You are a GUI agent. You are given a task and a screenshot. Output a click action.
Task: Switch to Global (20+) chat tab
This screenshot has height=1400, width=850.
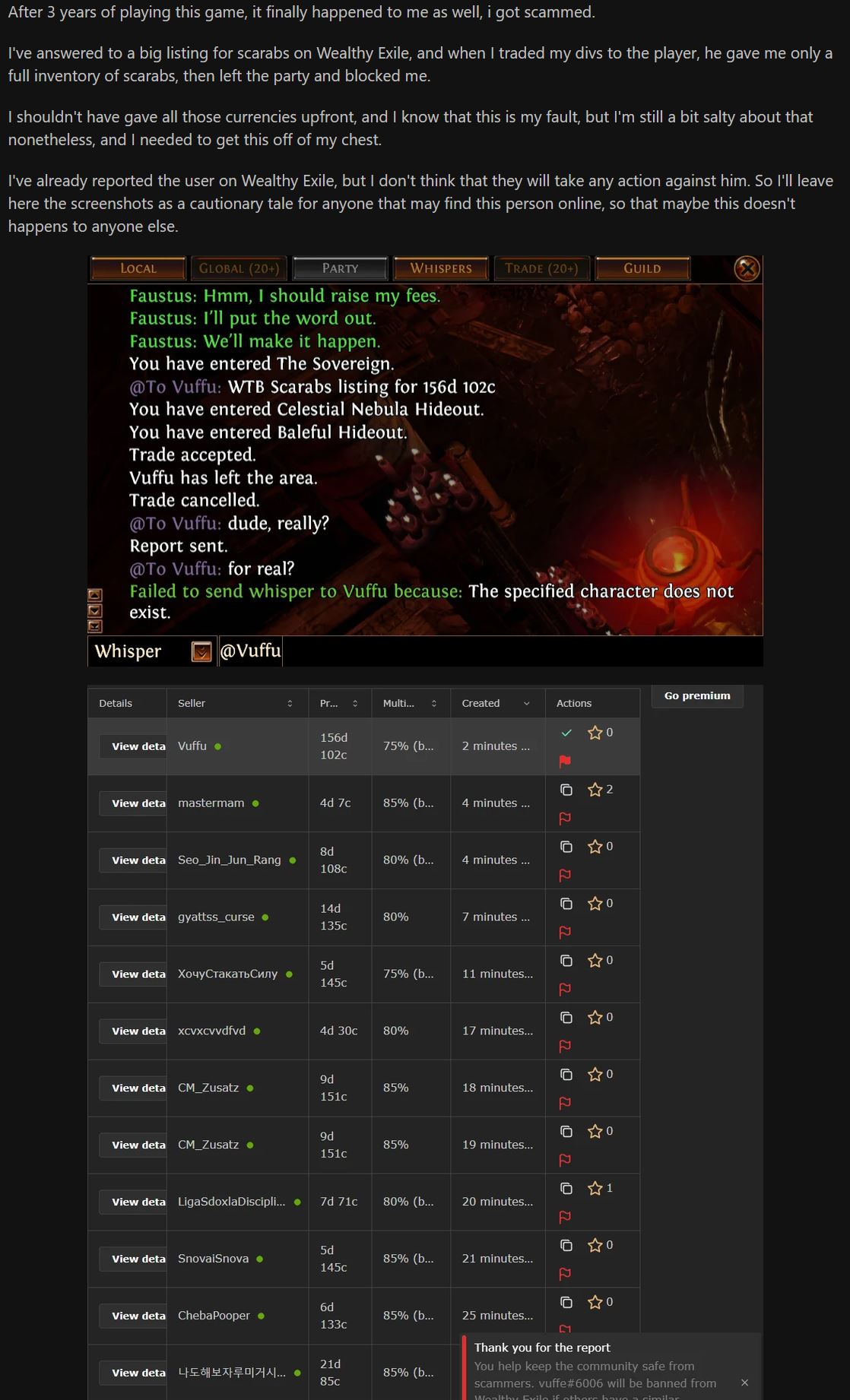(239, 268)
